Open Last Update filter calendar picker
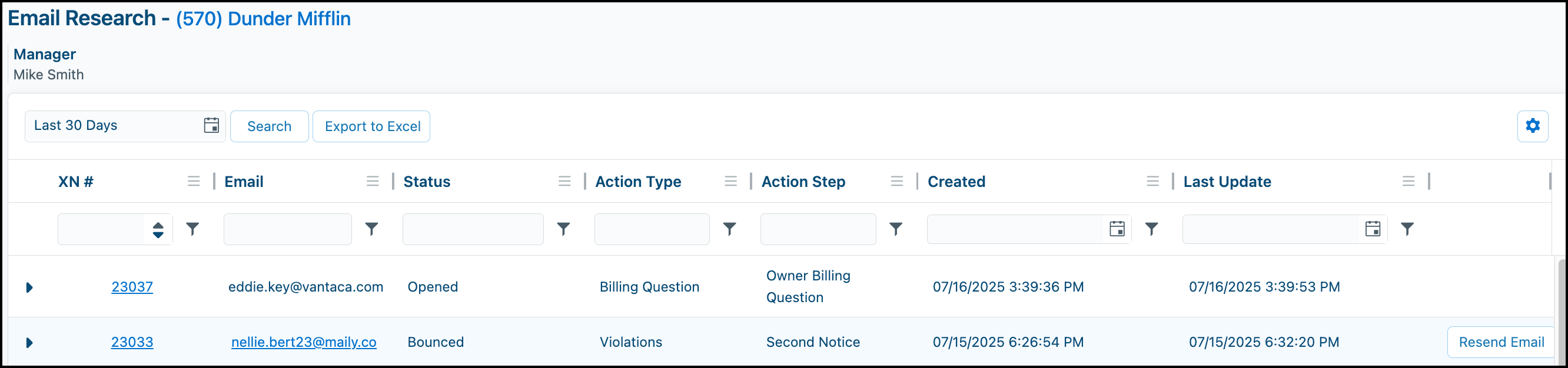The image size is (1568, 368). click(1373, 229)
